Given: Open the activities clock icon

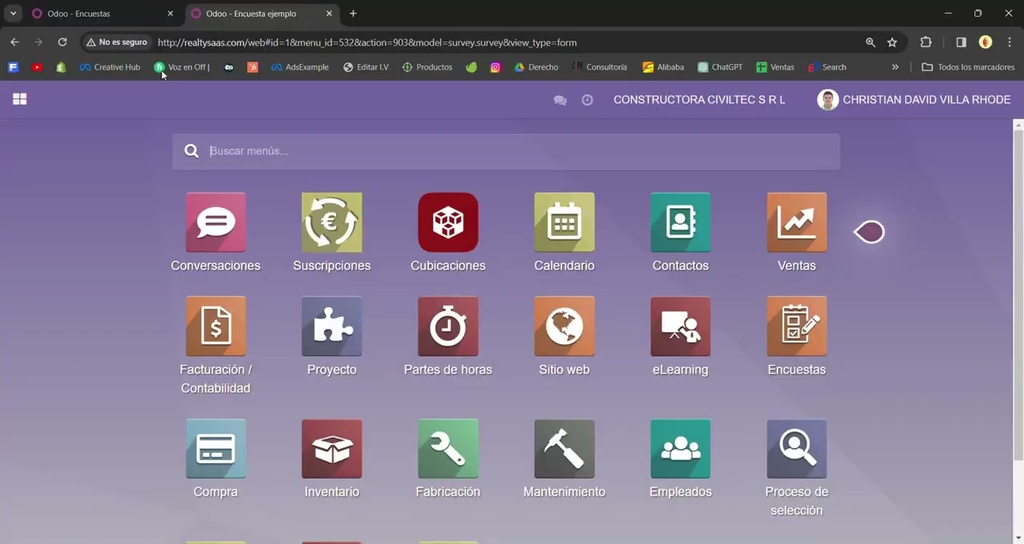Looking at the screenshot, I should [587, 100].
